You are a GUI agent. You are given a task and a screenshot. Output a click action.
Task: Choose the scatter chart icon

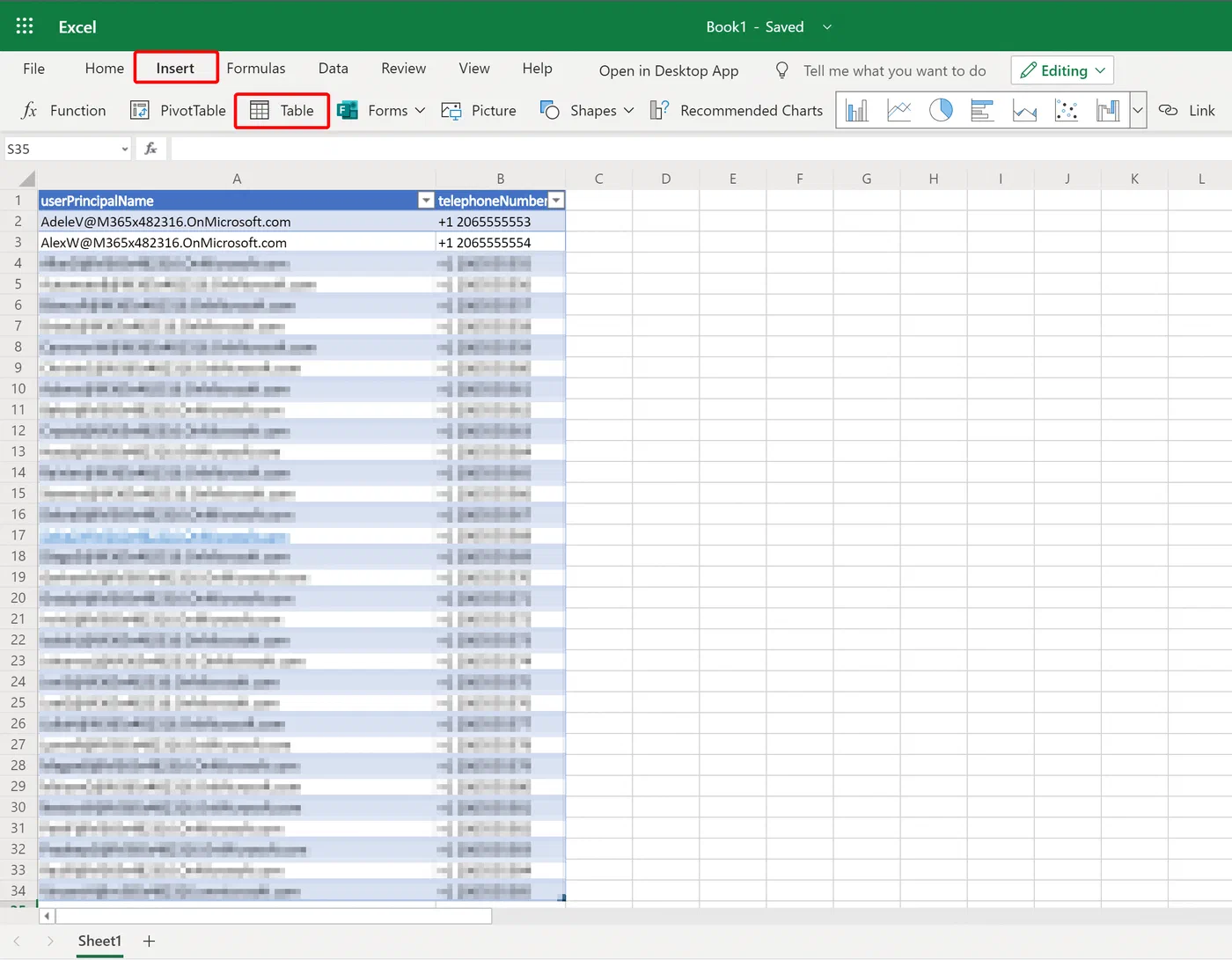1067,110
